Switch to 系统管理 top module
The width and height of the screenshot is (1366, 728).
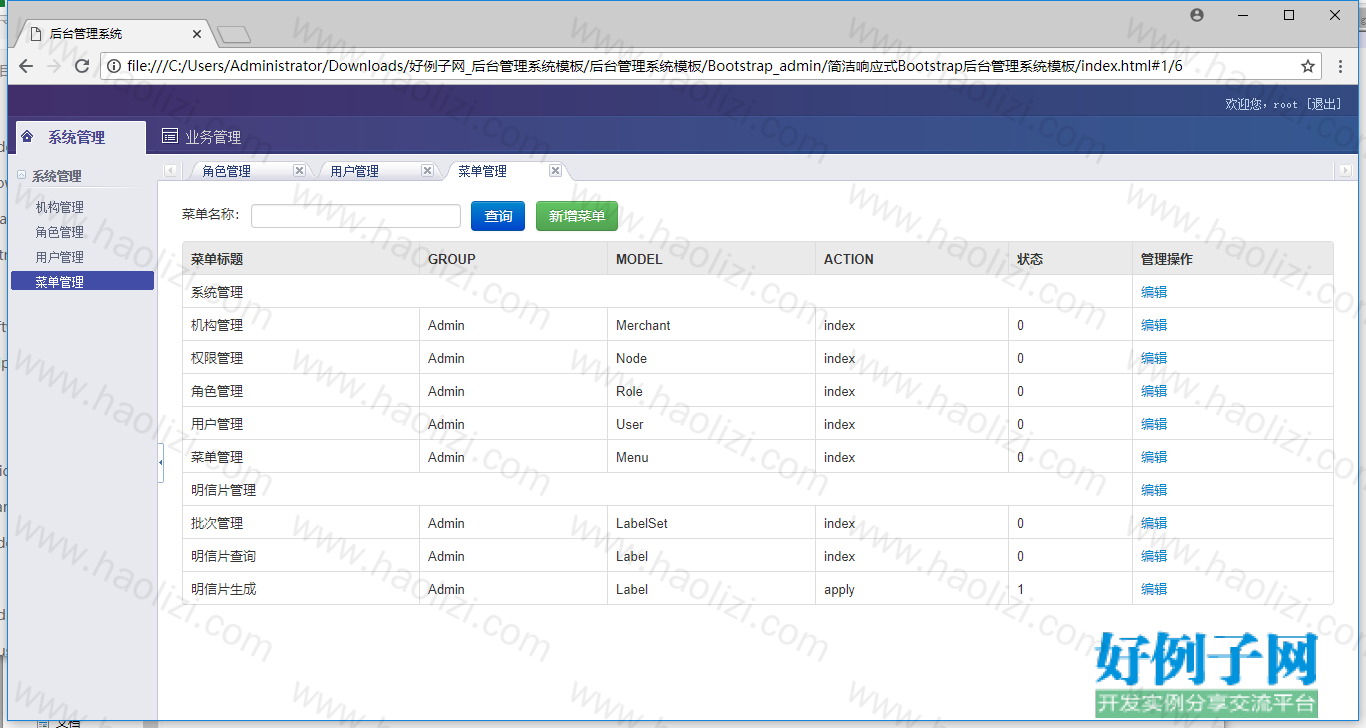click(77, 137)
